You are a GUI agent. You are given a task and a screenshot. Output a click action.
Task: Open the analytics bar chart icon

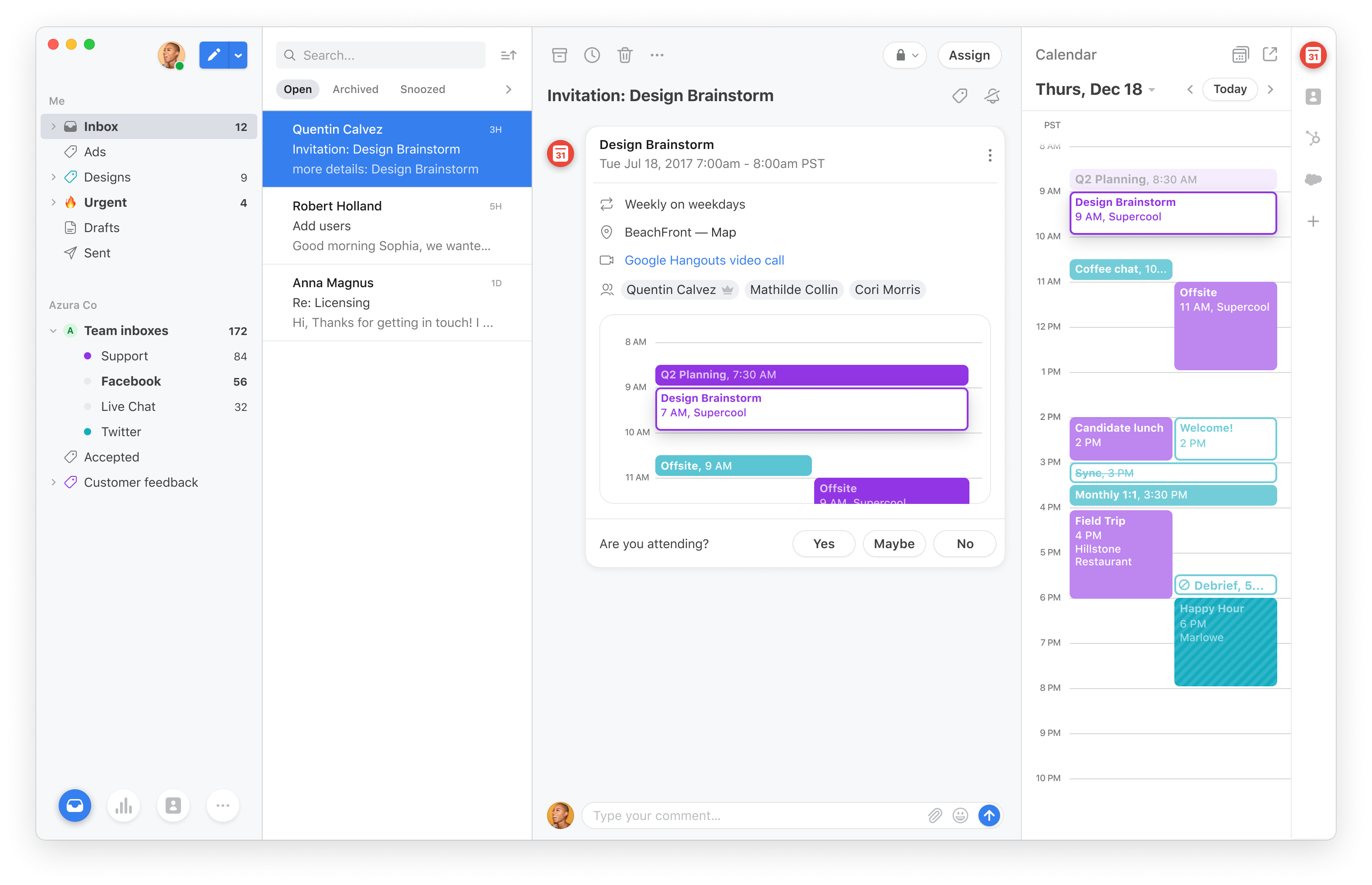pyautogui.click(x=124, y=806)
